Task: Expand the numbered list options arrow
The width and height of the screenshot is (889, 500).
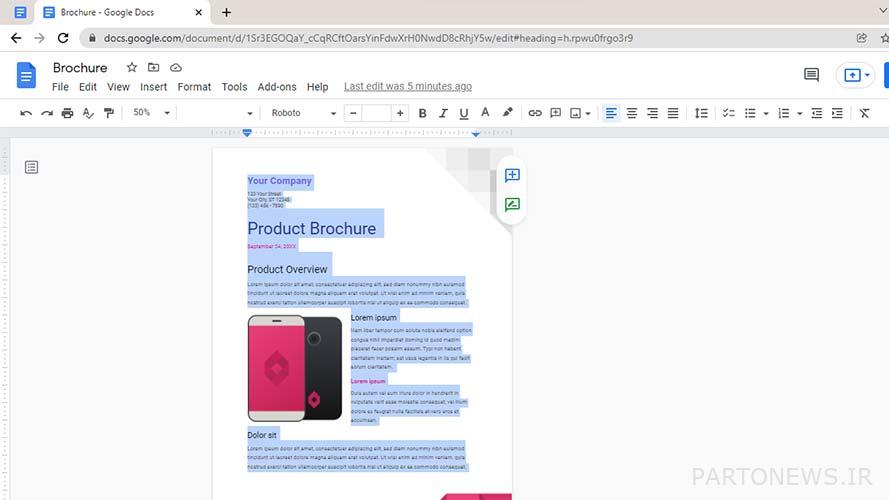Action: (x=799, y=113)
